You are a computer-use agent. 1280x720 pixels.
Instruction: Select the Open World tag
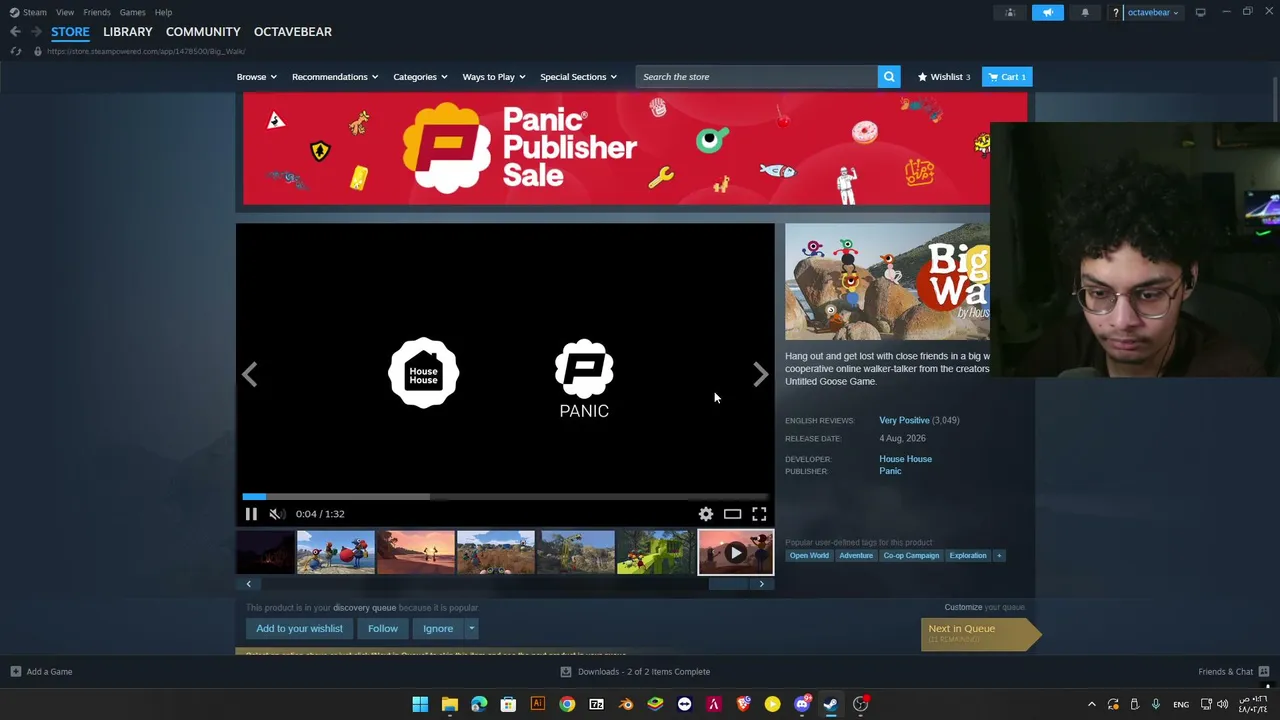pyautogui.click(x=809, y=556)
